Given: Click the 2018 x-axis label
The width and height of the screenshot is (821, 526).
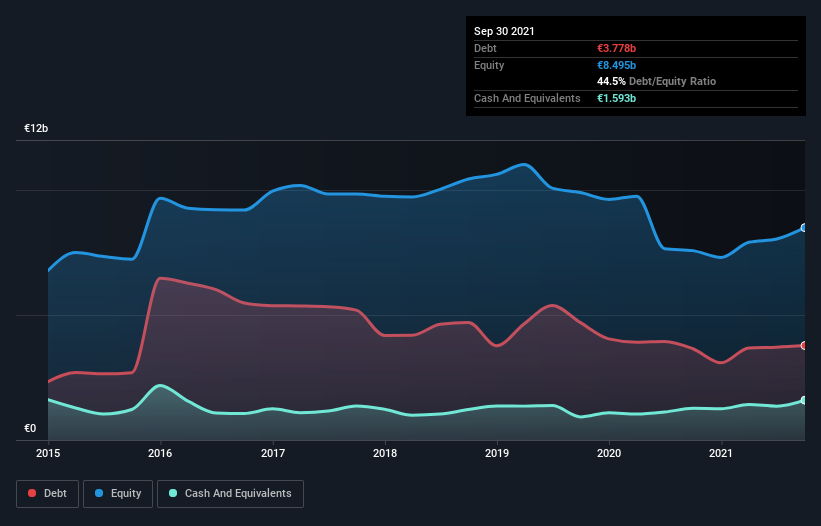Looking at the screenshot, I should 385,453.
